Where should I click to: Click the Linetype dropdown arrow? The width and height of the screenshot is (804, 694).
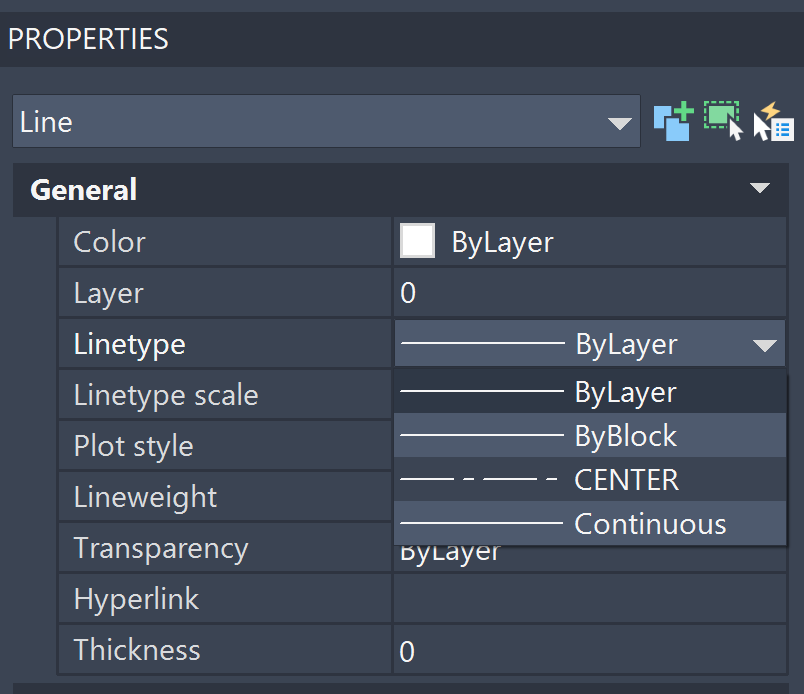coord(765,345)
